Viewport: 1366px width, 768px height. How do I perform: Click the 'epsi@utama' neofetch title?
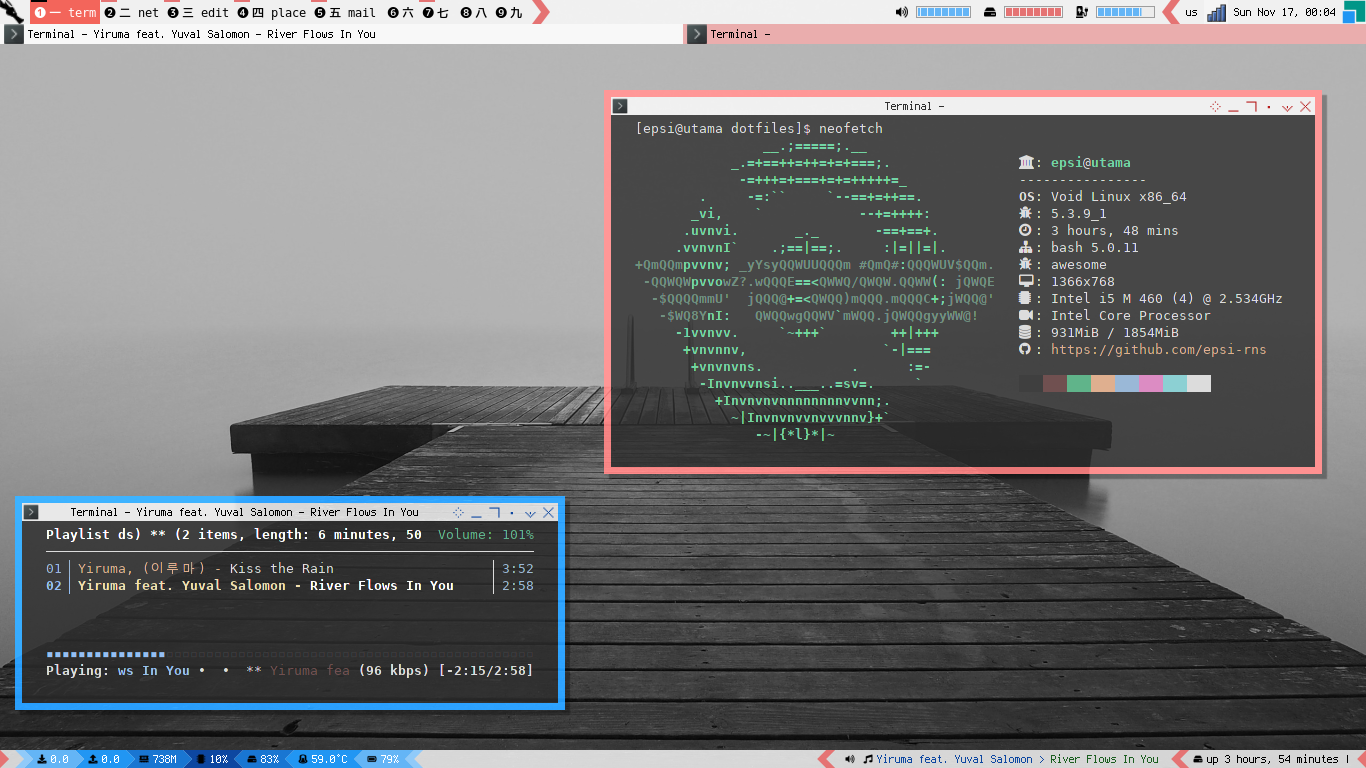[x=1091, y=163]
